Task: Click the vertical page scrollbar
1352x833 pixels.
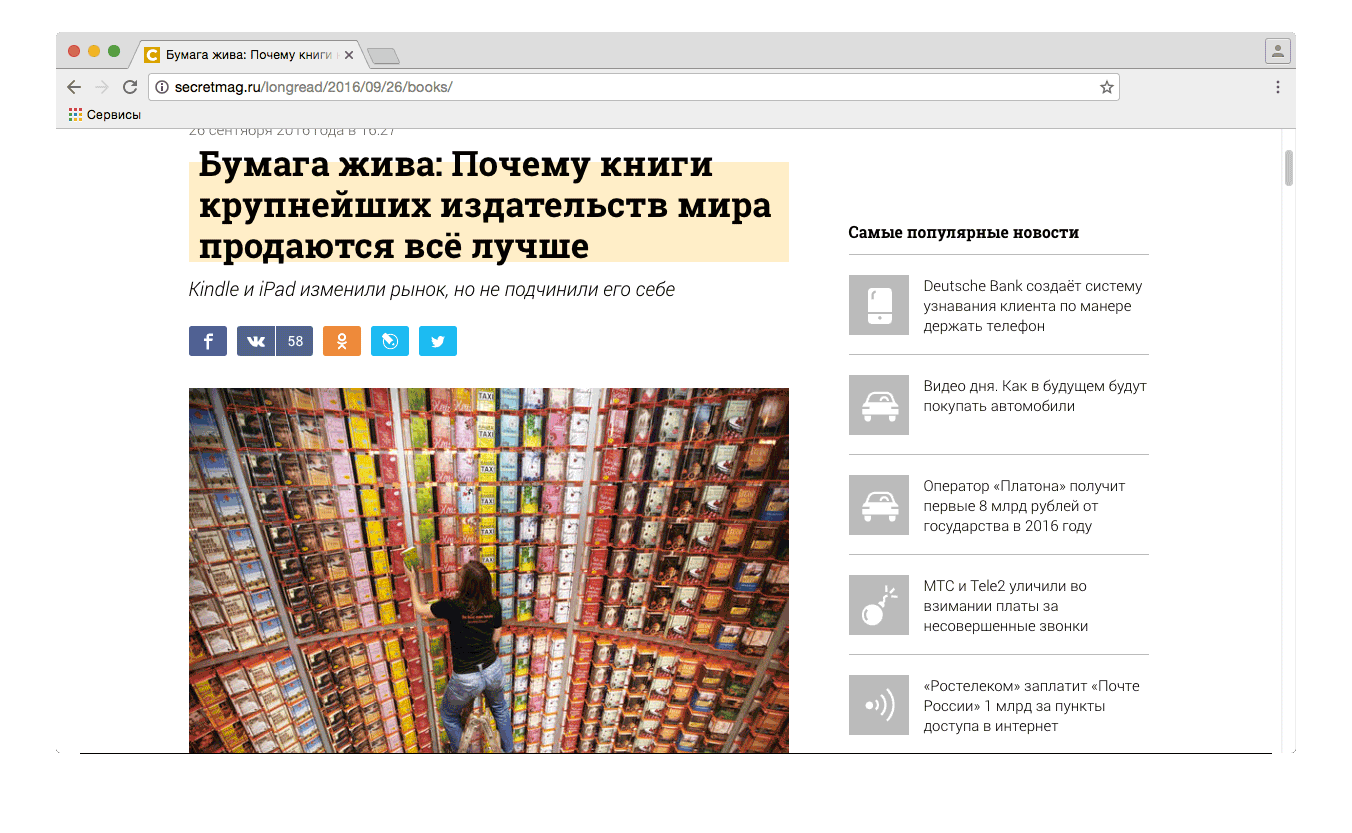Action: 1288,168
